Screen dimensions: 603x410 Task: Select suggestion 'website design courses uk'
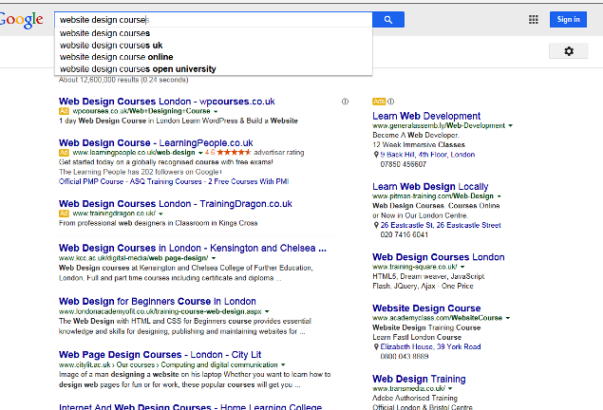213,45
